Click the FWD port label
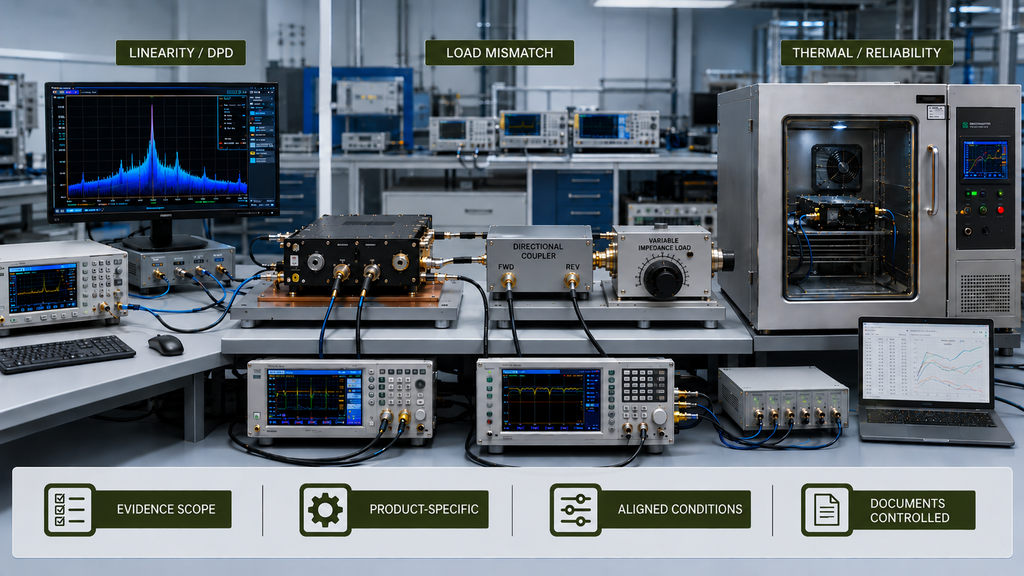The width and height of the screenshot is (1024, 576). (506, 266)
